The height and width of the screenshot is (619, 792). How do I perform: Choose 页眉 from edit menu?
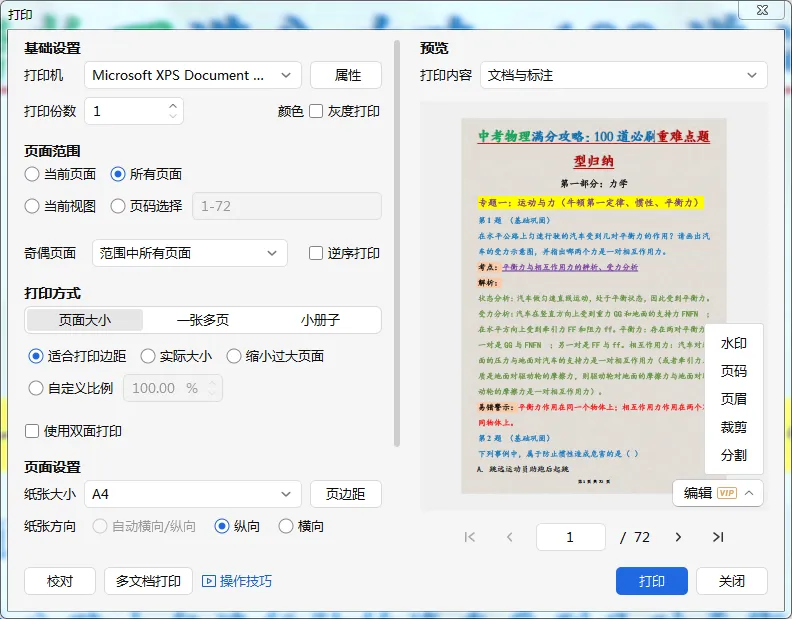pos(733,399)
